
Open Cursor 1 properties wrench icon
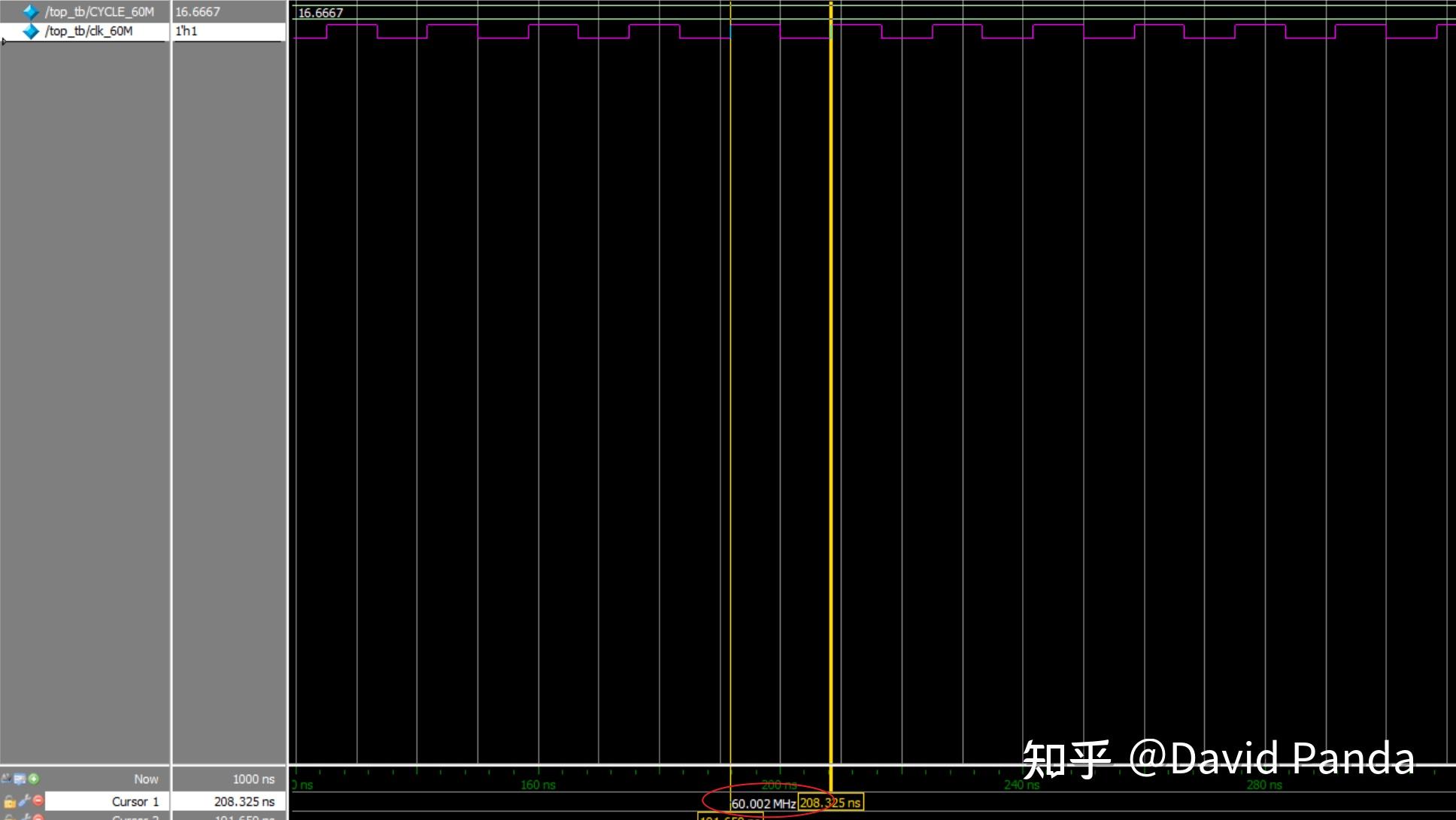pos(24,801)
